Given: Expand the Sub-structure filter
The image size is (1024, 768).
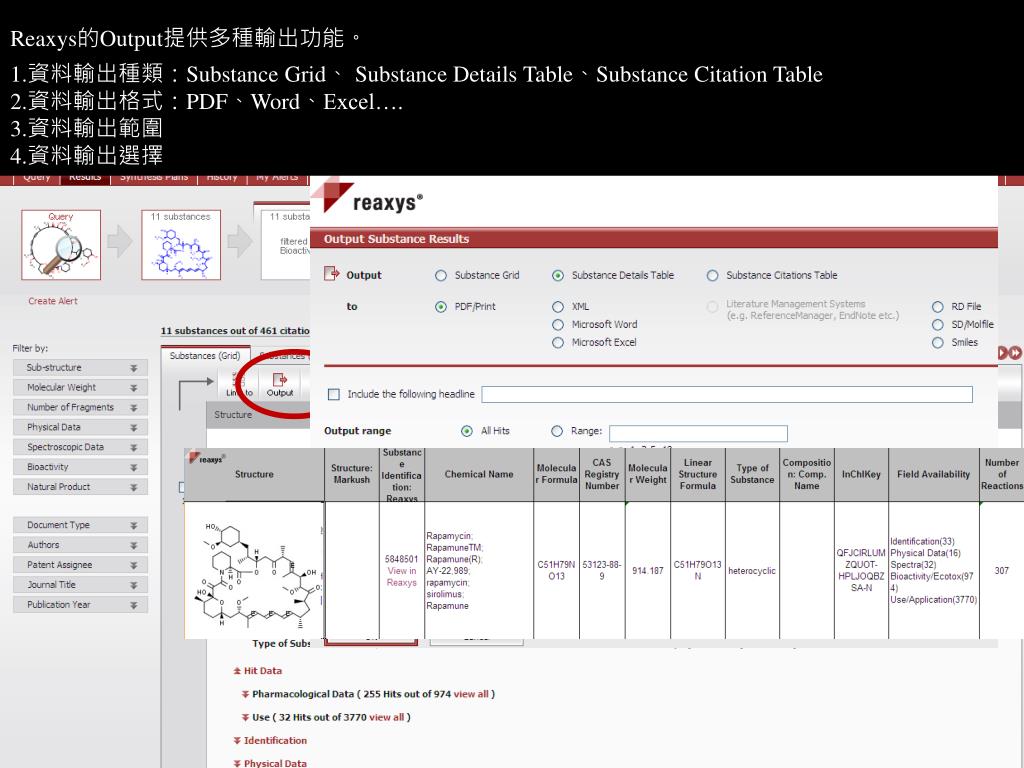Looking at the screenshot, I should click(x=80, y=368).
